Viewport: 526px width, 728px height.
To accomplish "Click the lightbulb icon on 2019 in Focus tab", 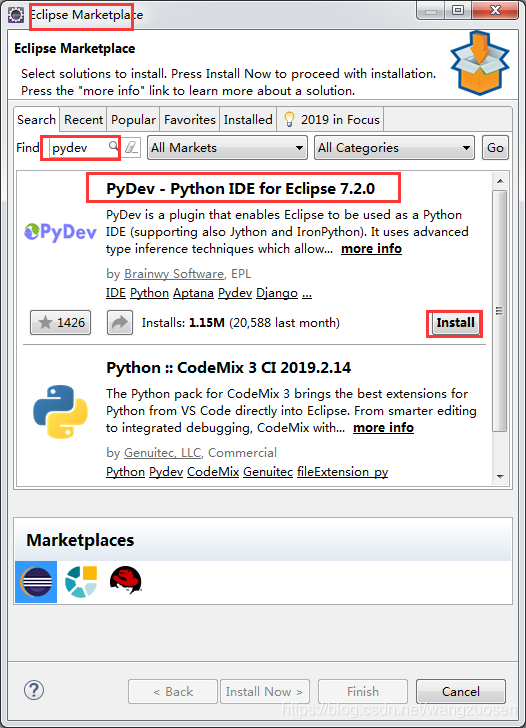I will [x=289, y=119].
